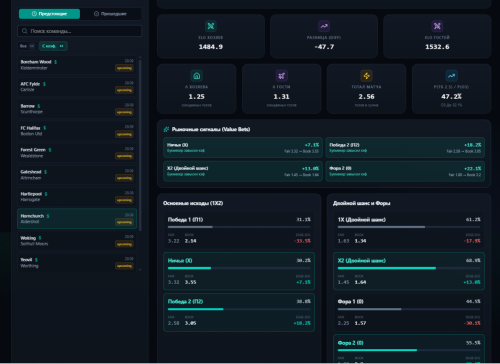Select the highlighted Hornchurch vs Aldershot match
The height and width of the screenshot is (364, 500).
click(77, 219)
